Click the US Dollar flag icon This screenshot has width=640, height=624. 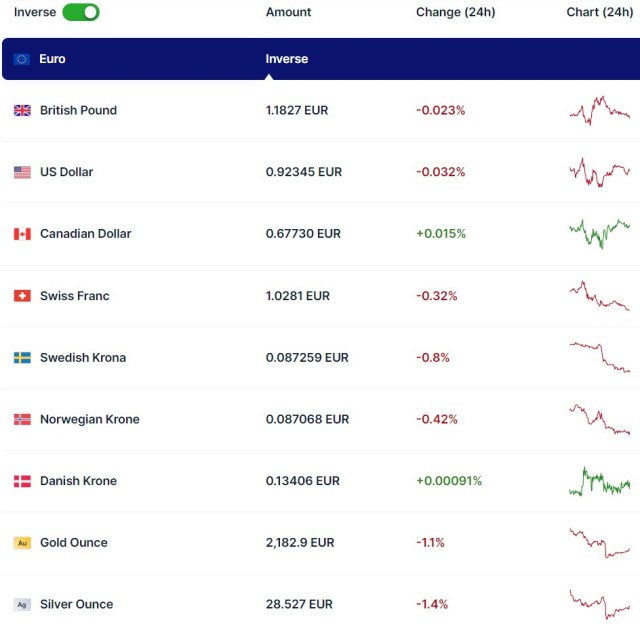click(22, 172)
